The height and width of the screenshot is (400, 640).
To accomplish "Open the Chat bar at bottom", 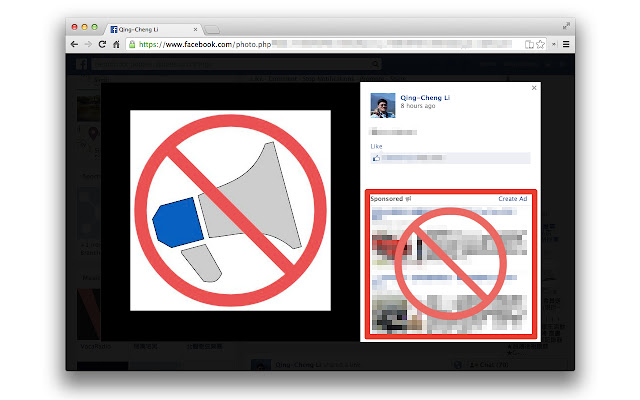I will coord(509,364).
